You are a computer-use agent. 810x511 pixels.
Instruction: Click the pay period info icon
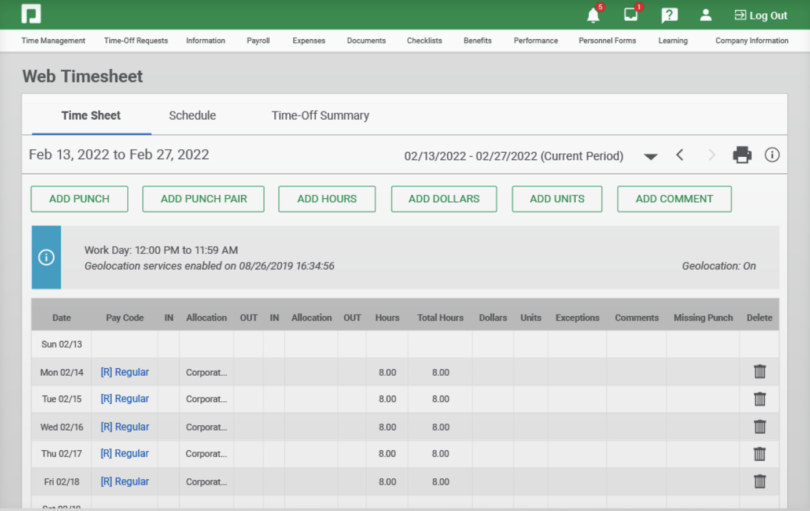tap(772, 155)
